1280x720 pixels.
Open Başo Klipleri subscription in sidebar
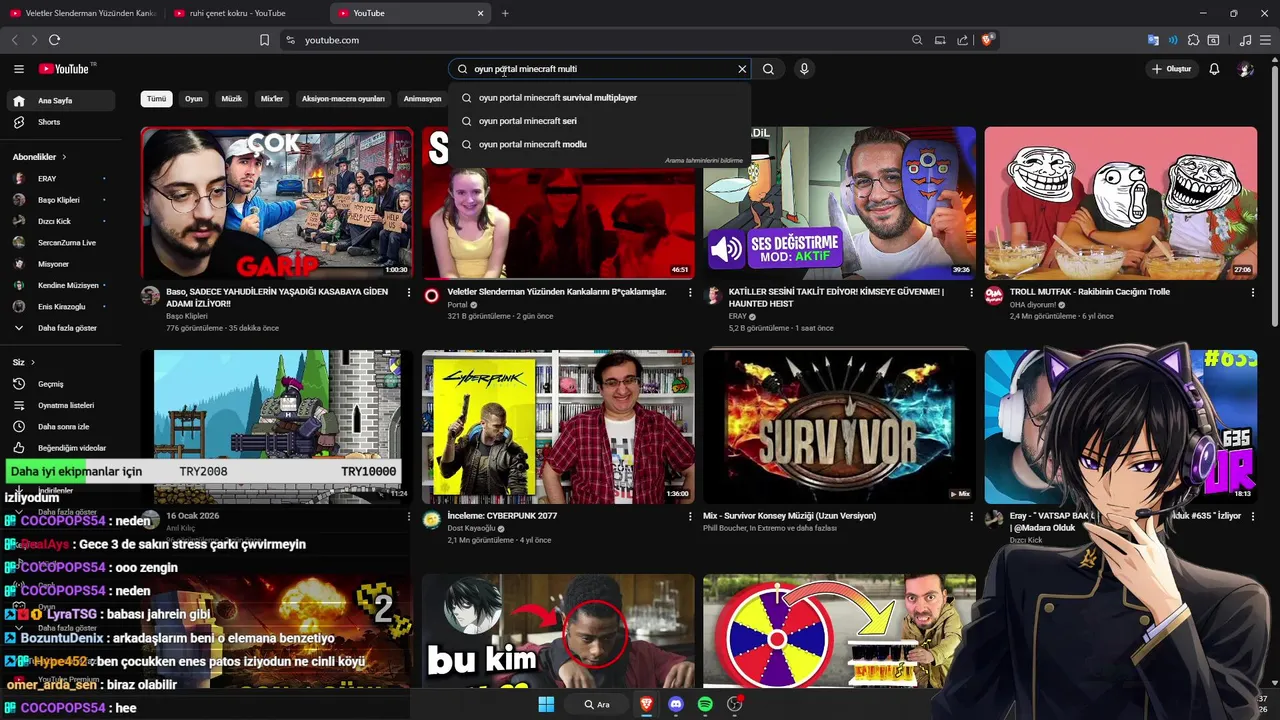coord(60,200)
